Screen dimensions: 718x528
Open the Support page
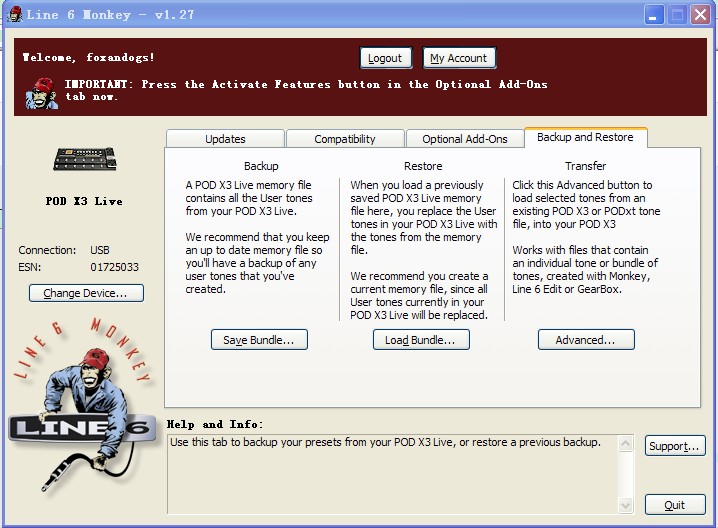tap(675, 446)
